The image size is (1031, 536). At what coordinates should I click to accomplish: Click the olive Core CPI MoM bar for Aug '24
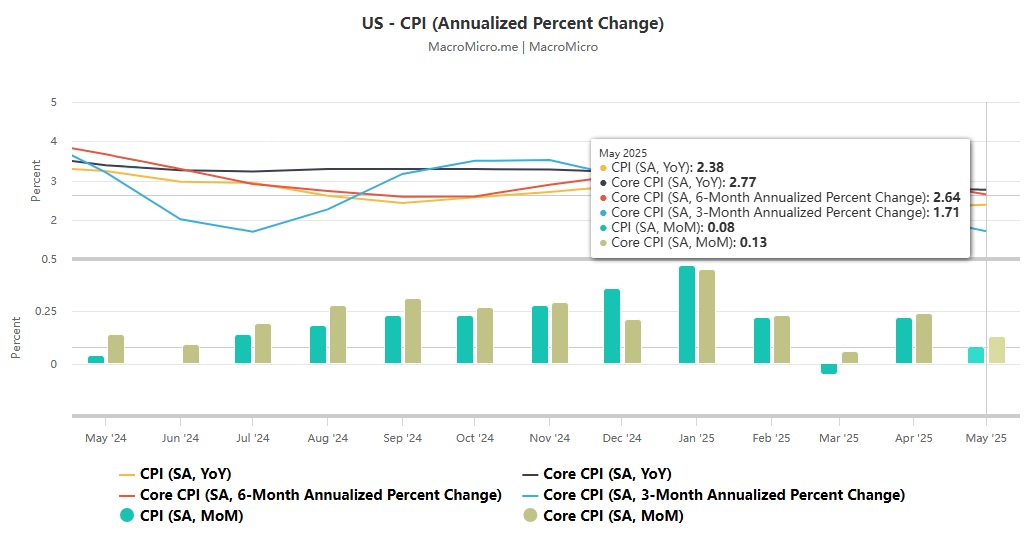(x=338, y=334)
